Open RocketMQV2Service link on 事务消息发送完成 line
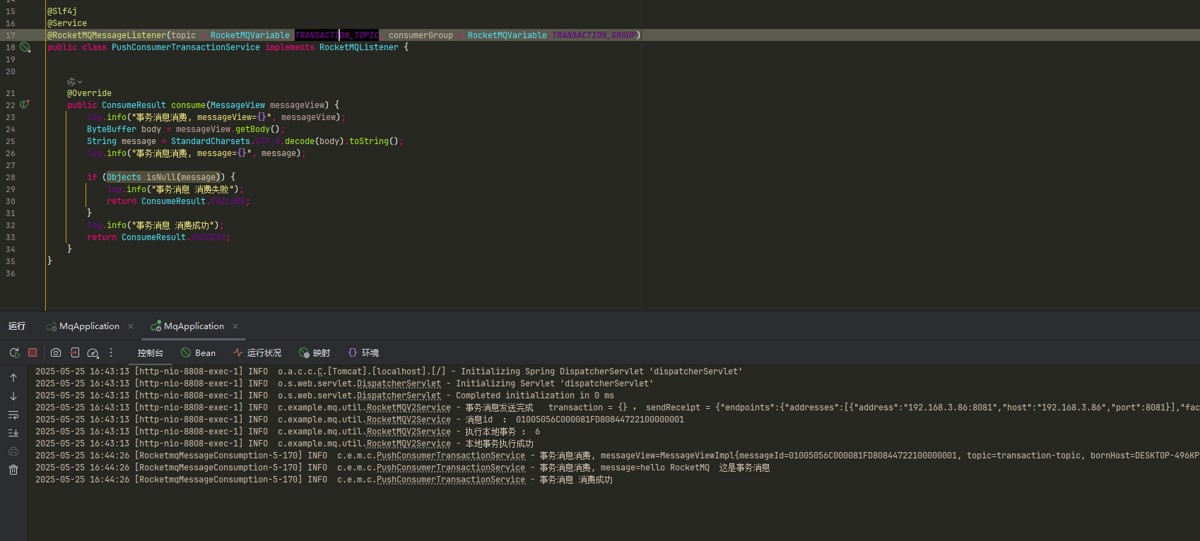The height and width of the screenshot is (541, 1200). click(408, 408)
